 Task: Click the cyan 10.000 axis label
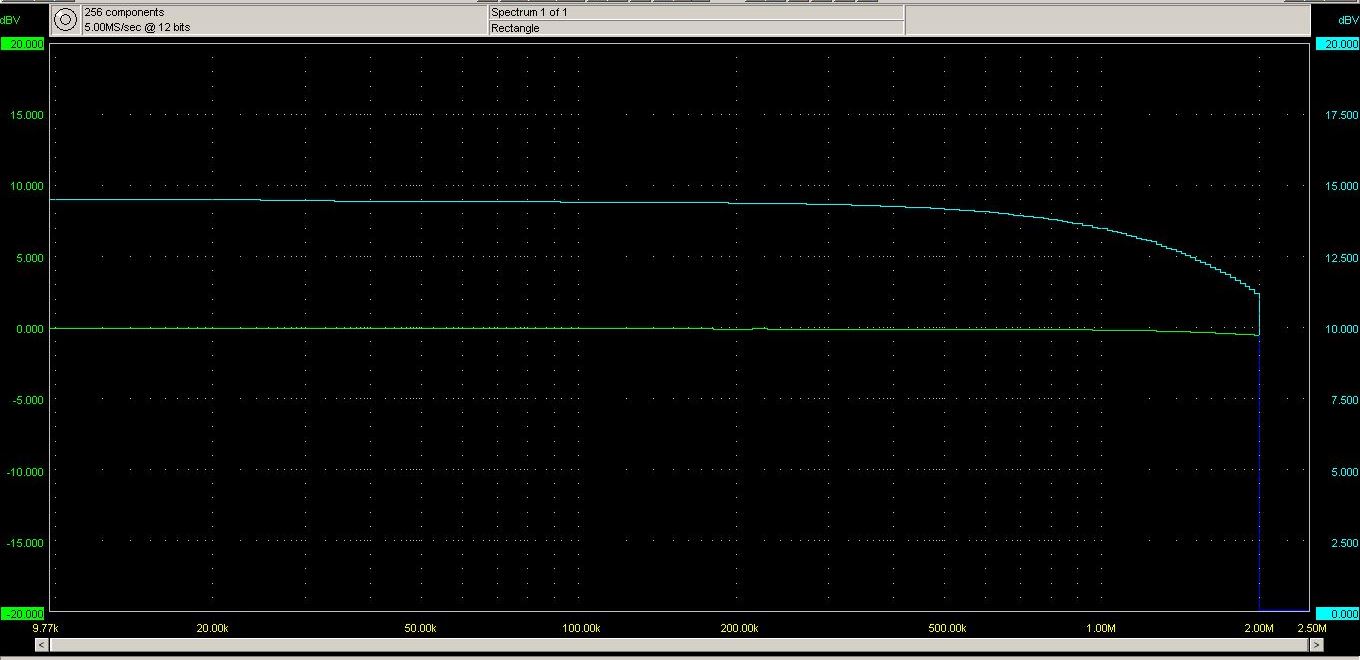(1341, 328)
